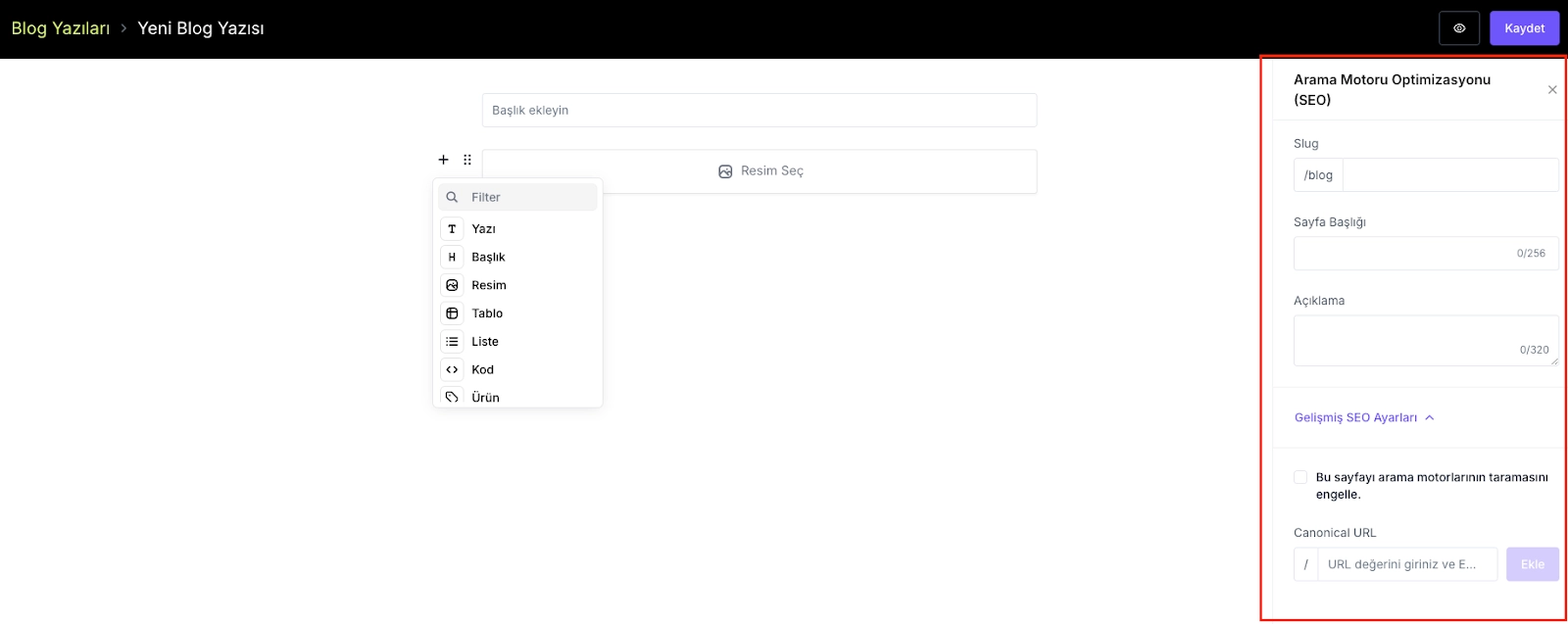Screen dimensions: 1568x624
Task: Focus the Başlık ekleyin title field
Action: (x=759, y=111)
